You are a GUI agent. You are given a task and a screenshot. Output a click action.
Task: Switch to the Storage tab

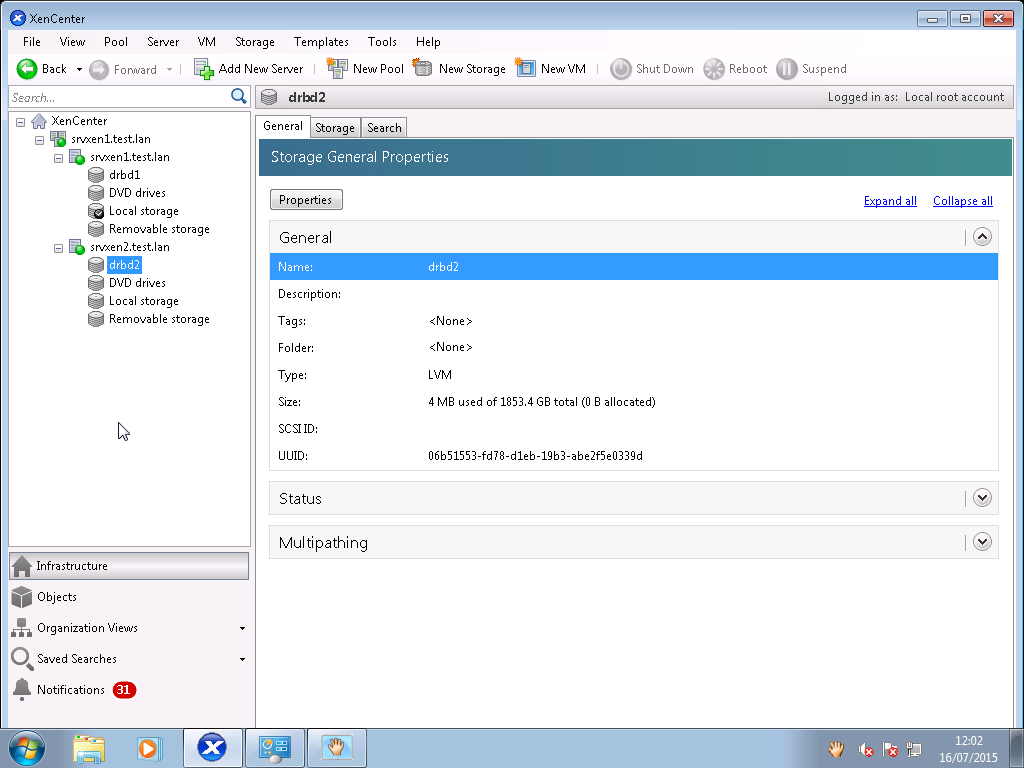pos(335,128)
